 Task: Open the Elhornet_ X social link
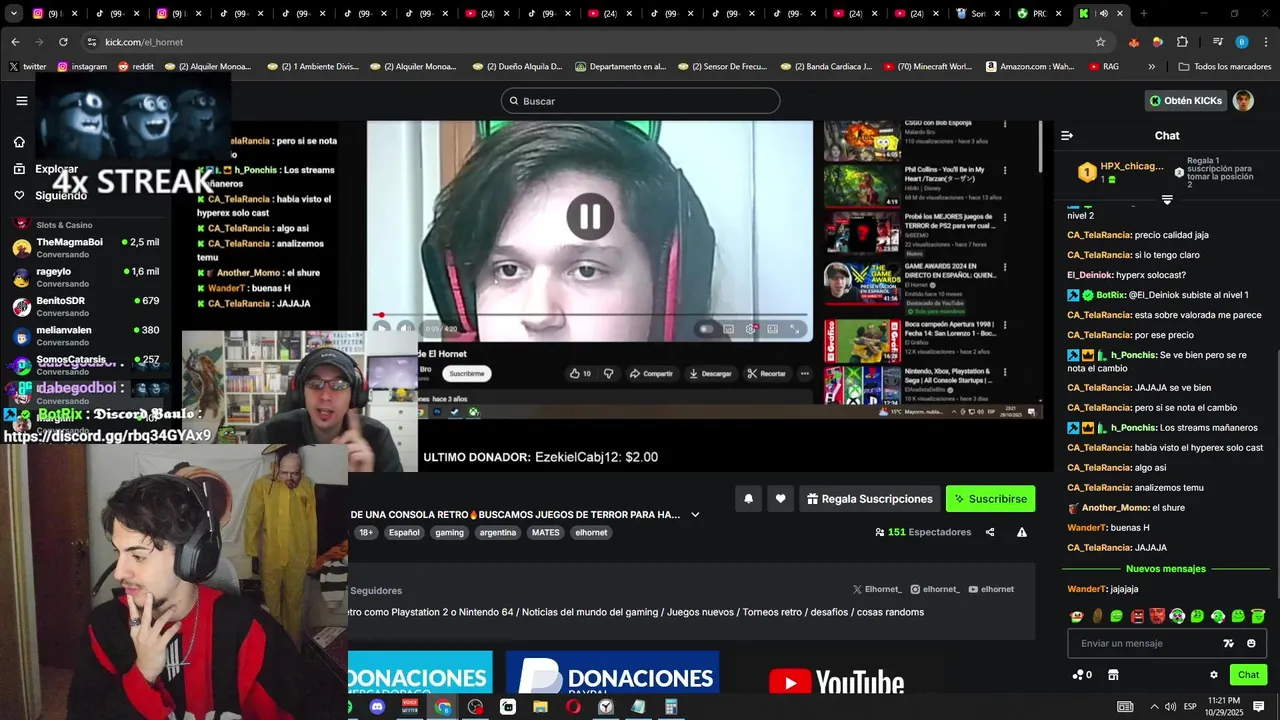tap(877, 590)
